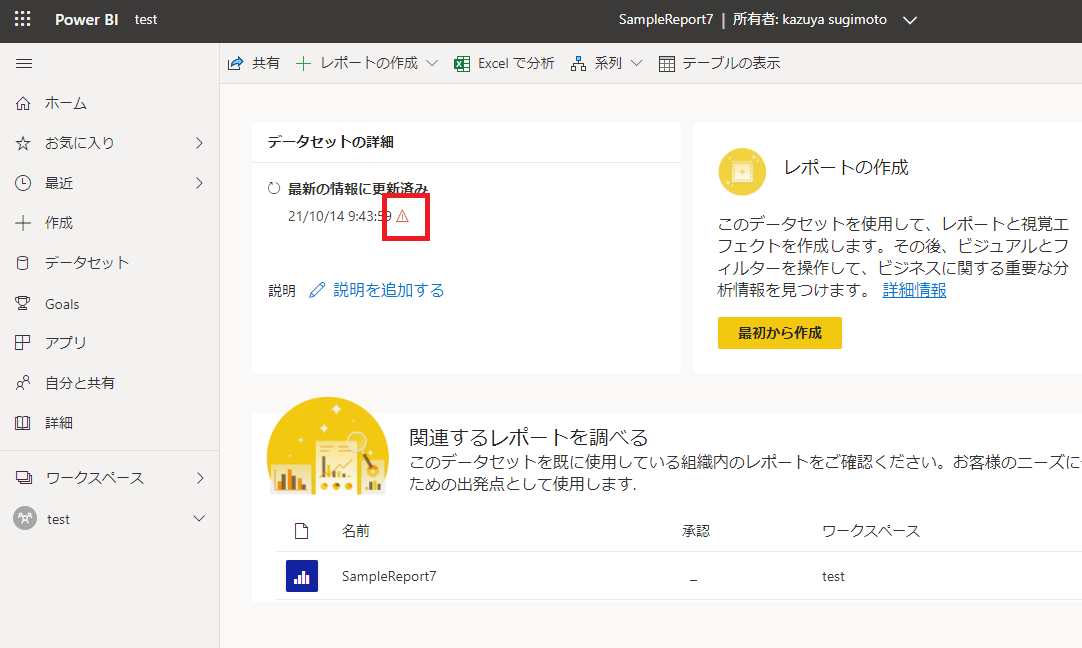Click the 共有 share arrow icon
The image size is (1082, 648).
[x=235, y=63]
